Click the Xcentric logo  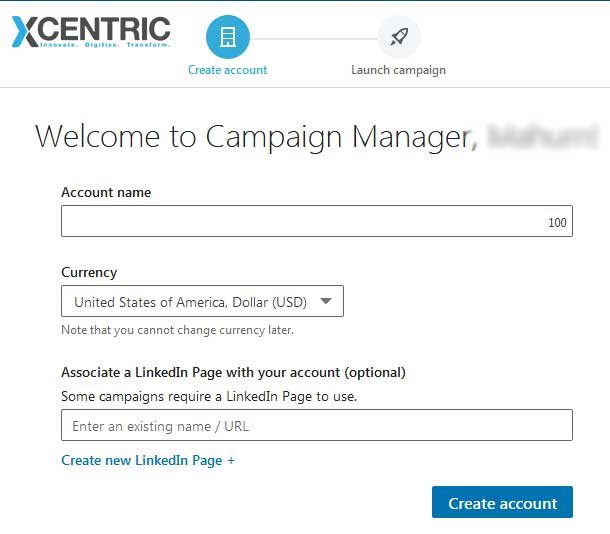[x=91, y=32]
